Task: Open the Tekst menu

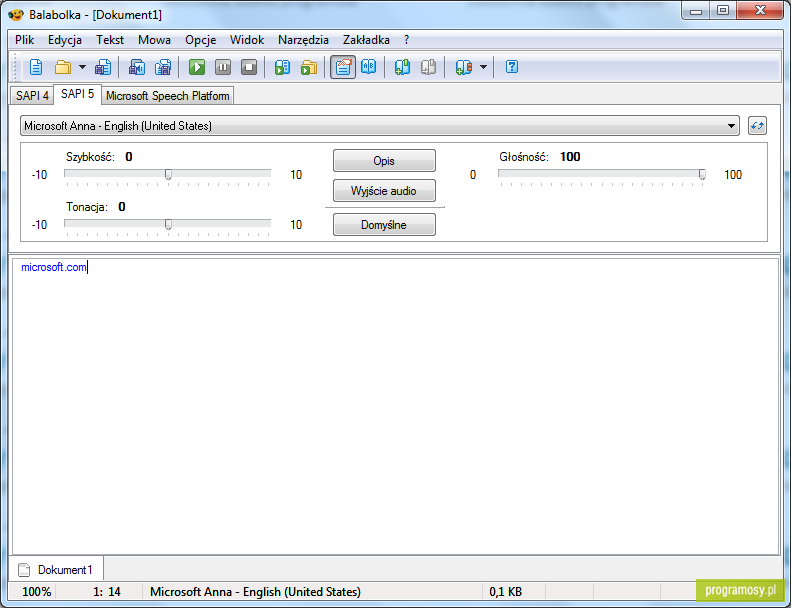Action: coord(110,40)
